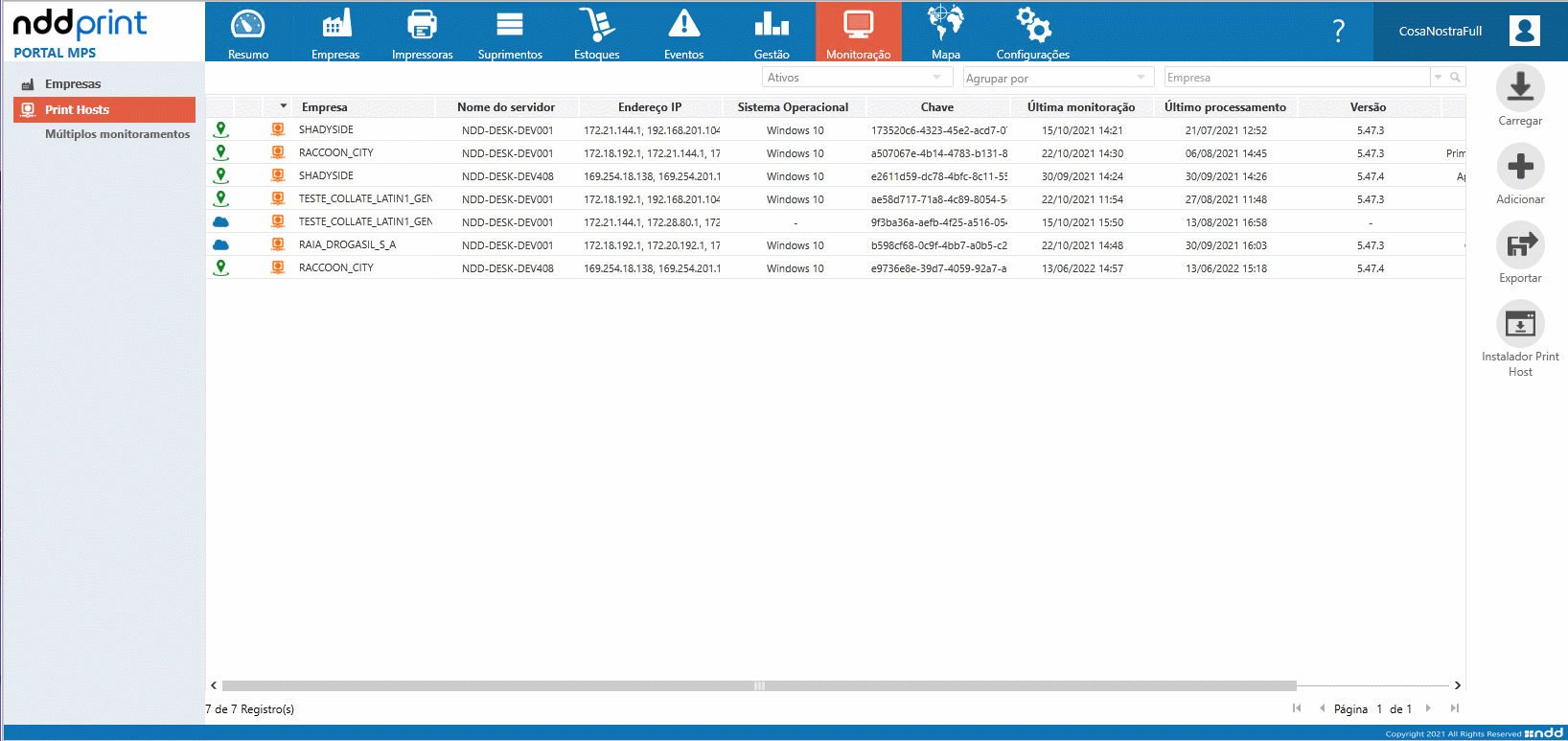Open the Impressoras printer icon
Viewport: 1568px width, 741px height.
(x=422, y=25)
